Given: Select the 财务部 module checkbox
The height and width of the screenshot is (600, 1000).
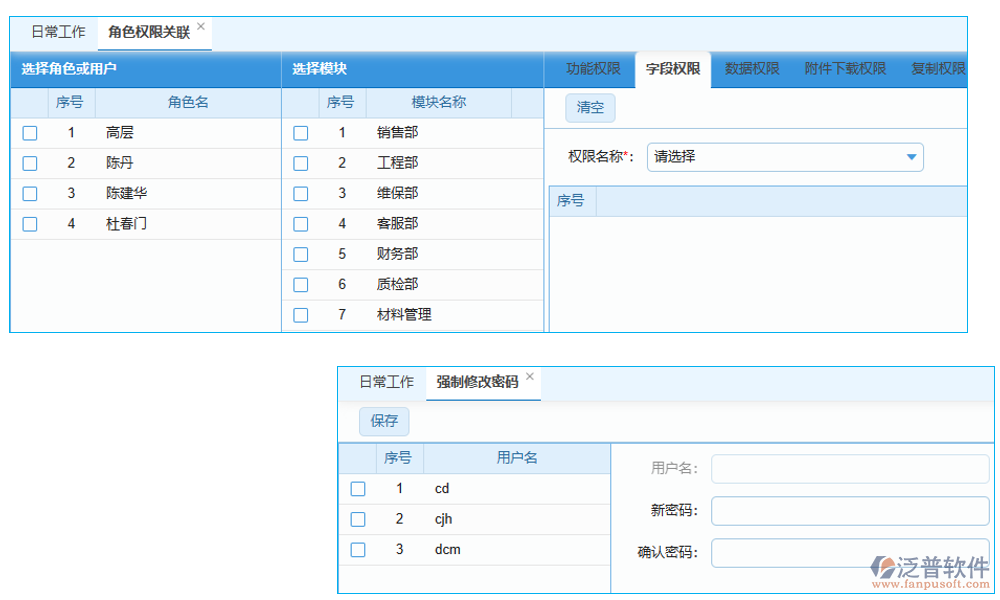Looking at the screenshot, I should pos(300,254).
